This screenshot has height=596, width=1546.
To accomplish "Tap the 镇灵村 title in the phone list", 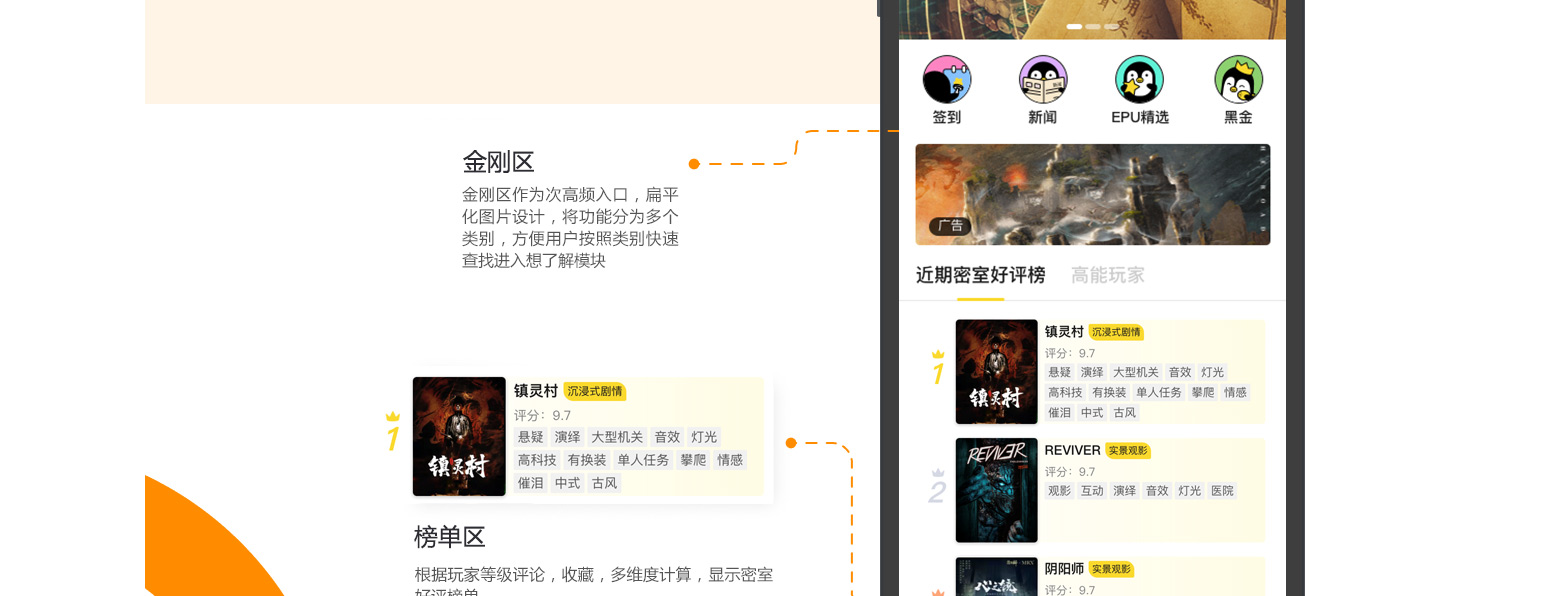I will tap(1064, 332).
